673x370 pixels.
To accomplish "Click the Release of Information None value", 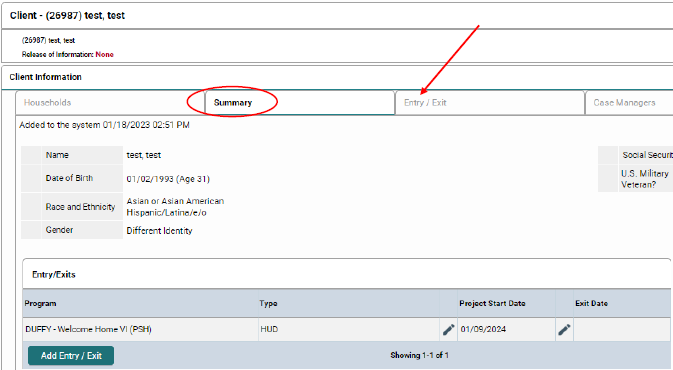I will (105, 55).
